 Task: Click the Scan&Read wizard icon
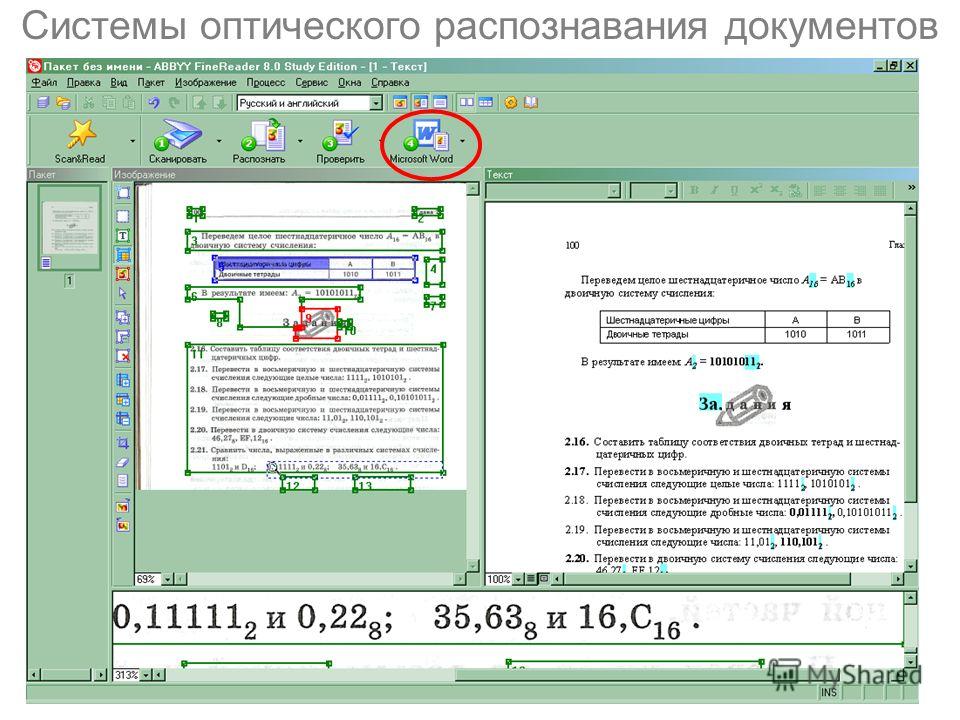[81, 134]
